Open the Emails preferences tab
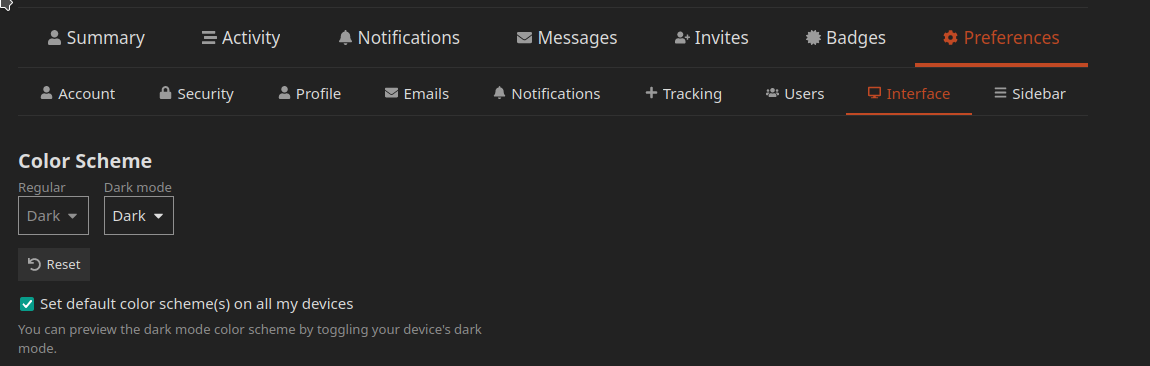 [417, 94]
